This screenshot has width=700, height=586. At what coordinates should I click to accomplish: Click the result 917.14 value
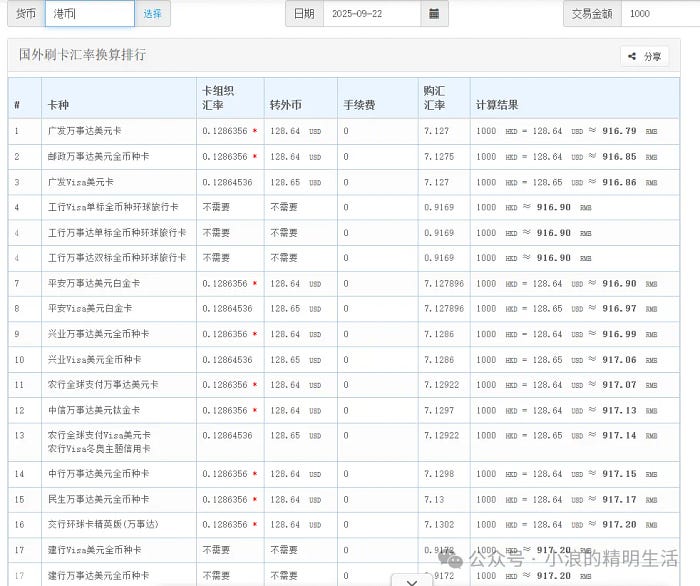click(x=619, y=436)
